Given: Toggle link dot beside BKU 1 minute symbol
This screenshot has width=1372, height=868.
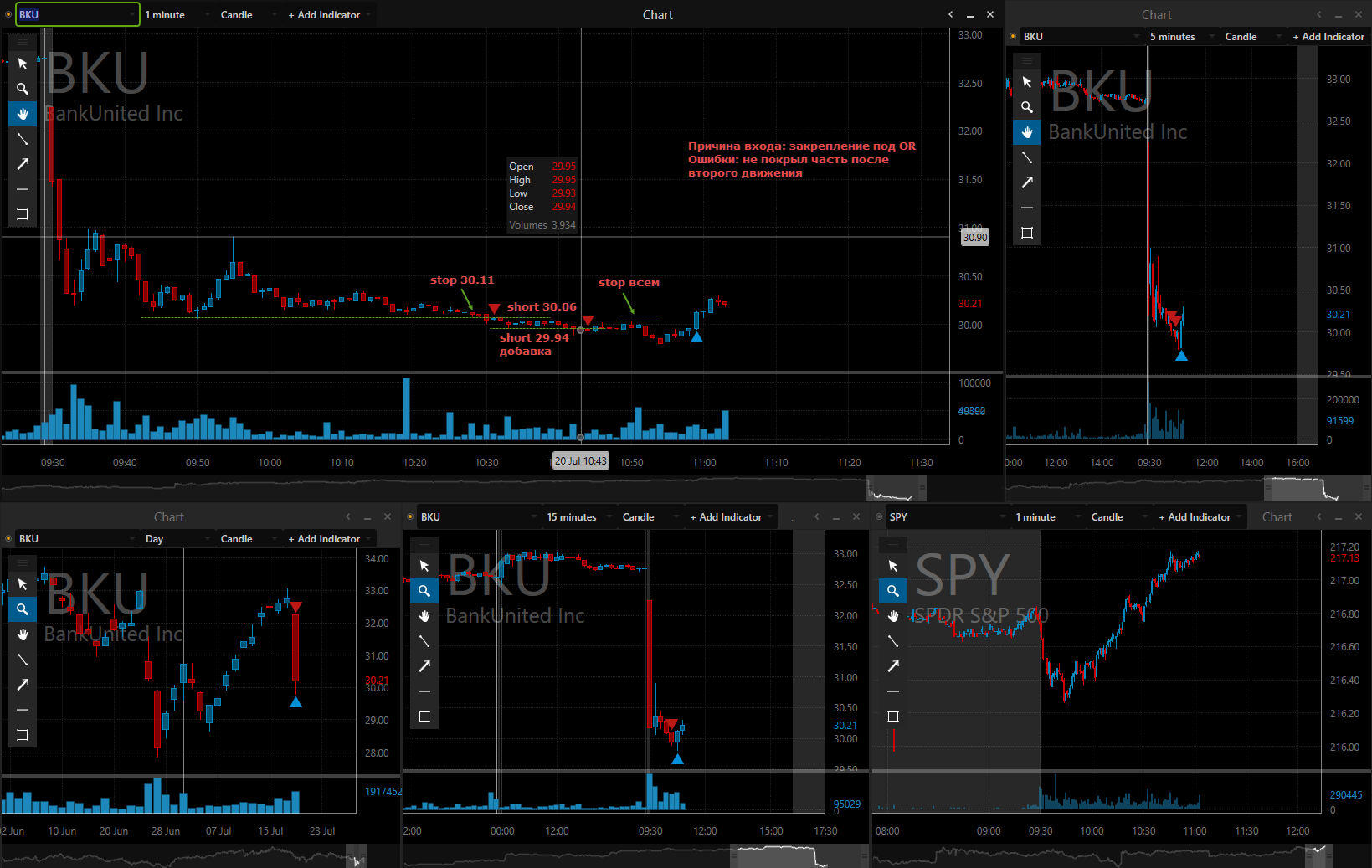Looking at the screenshot, I should [x=8, y=15].
